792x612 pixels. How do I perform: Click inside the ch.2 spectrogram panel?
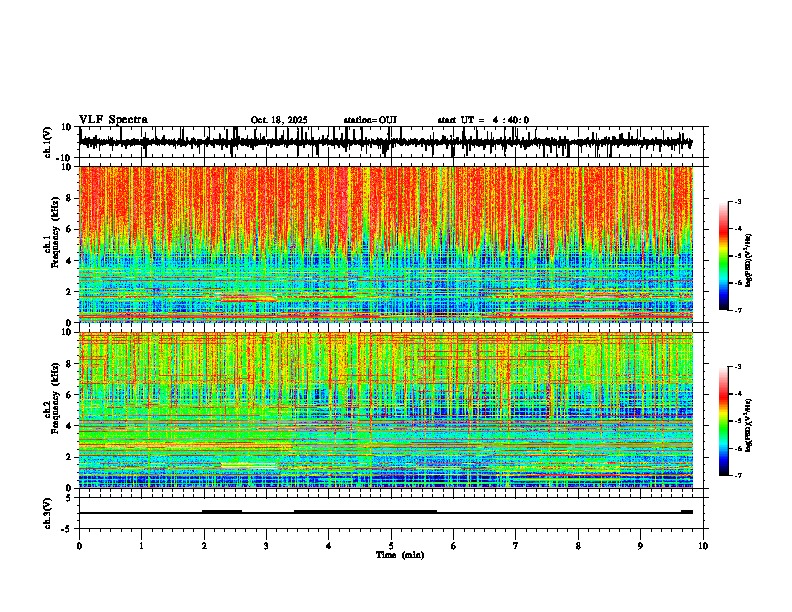coord(386,410)
